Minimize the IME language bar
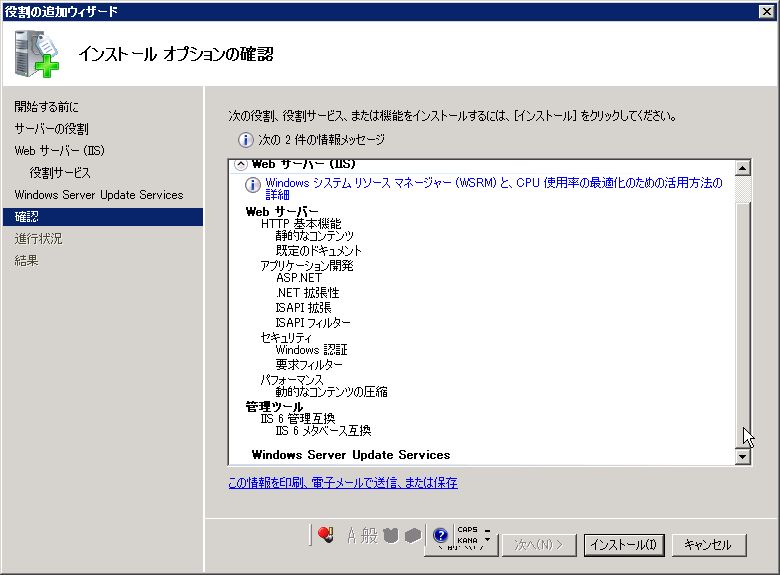 click(x=488, y=530)
